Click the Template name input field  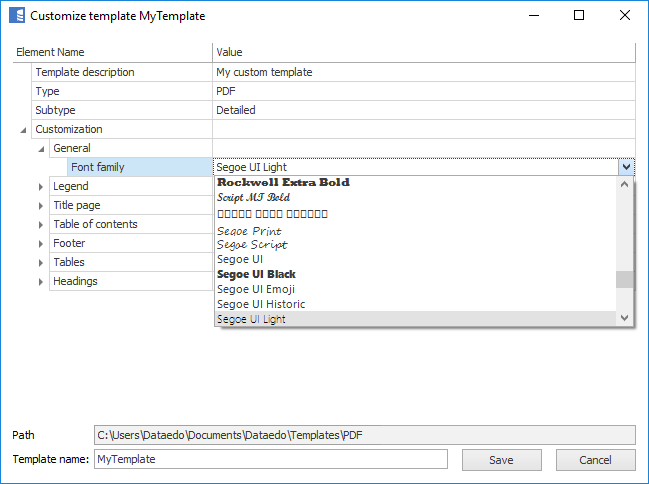click(x=270, y=460)
